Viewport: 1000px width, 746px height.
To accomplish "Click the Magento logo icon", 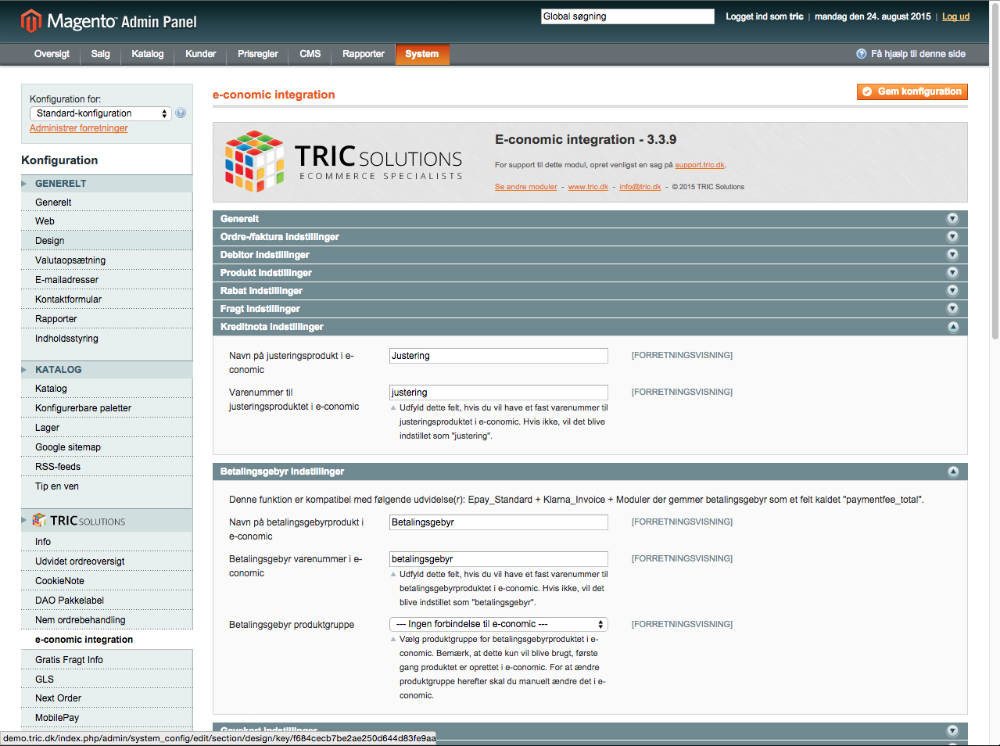I will click(x=31, y=19).
